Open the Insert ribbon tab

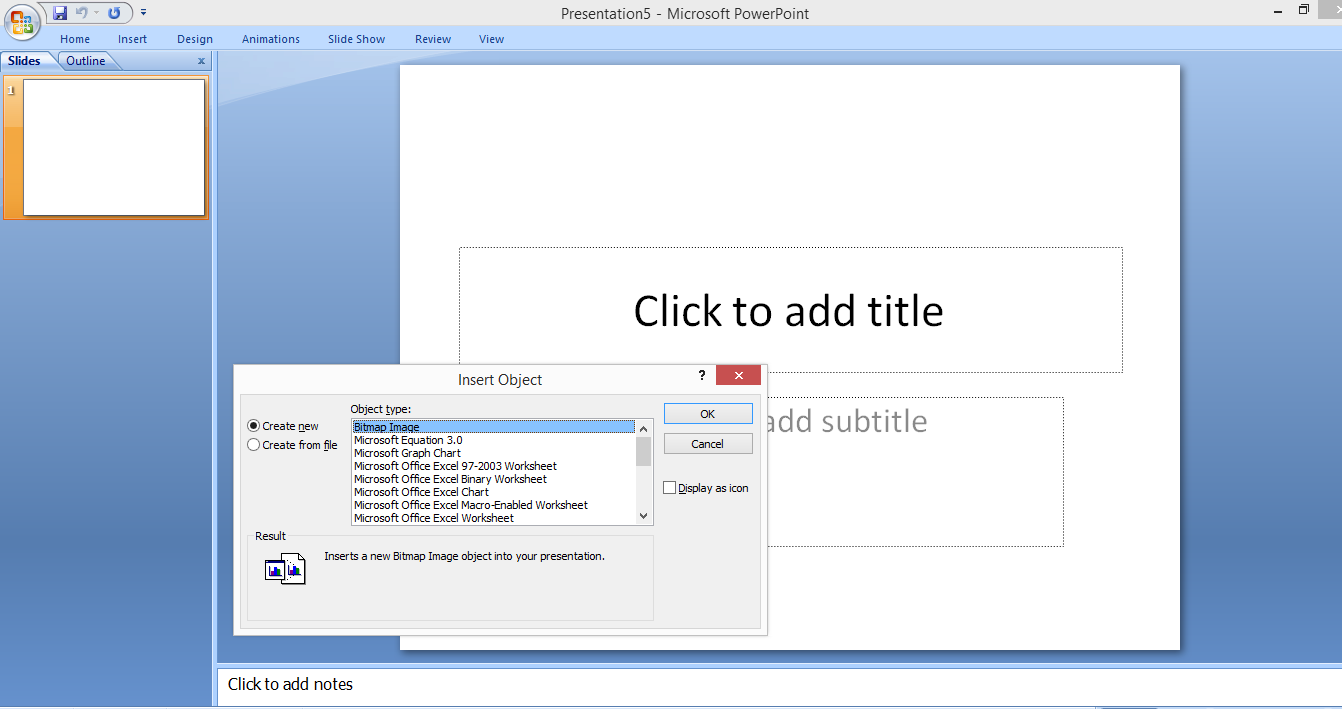[x=132, y=39]
